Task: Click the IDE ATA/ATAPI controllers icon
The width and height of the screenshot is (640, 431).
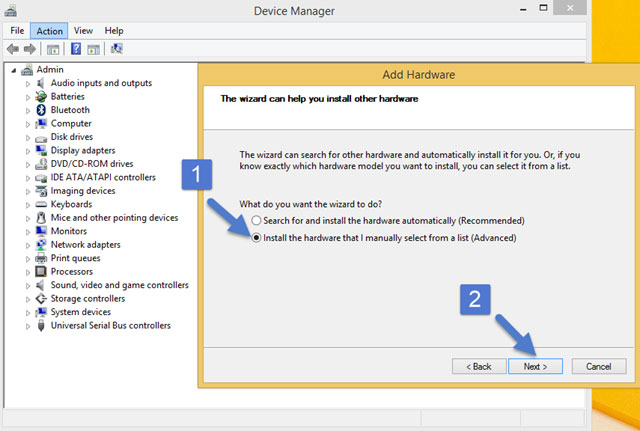Action: tap(41, 178)
